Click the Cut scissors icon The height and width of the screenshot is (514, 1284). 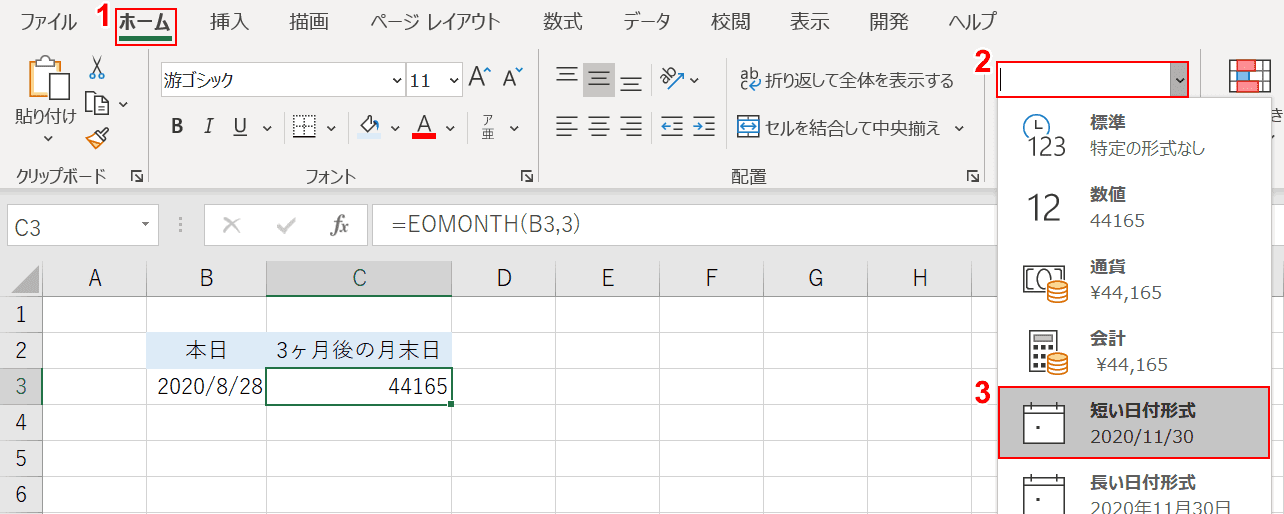[97, 68]
